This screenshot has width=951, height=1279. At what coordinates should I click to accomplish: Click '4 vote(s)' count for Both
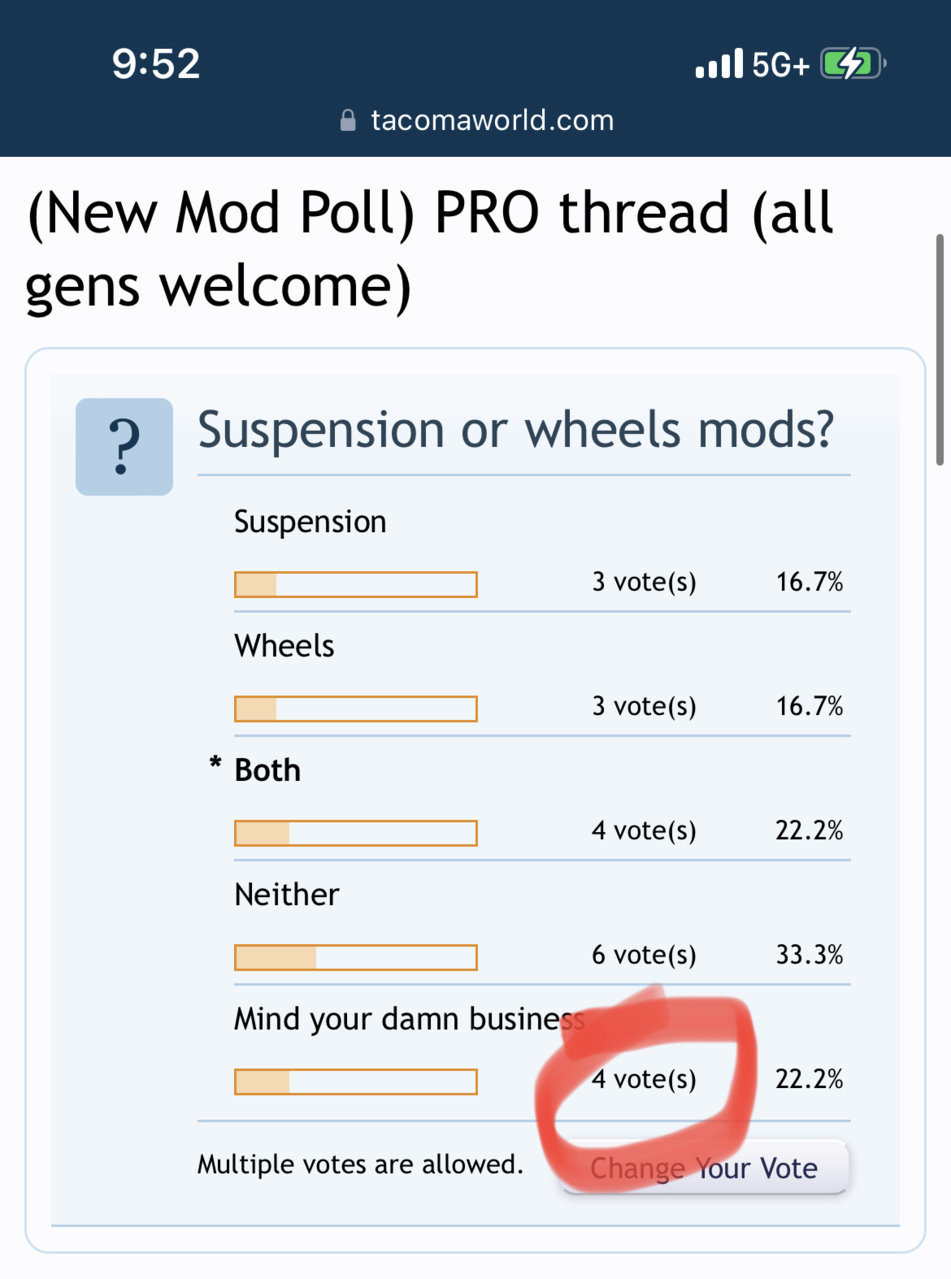(x=644, y=831)
